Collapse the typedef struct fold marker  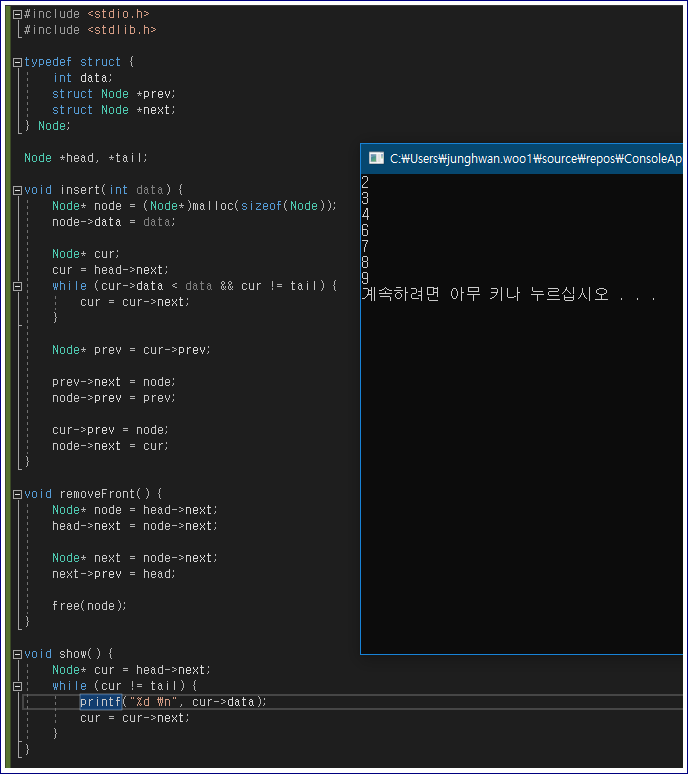point(17,62)
